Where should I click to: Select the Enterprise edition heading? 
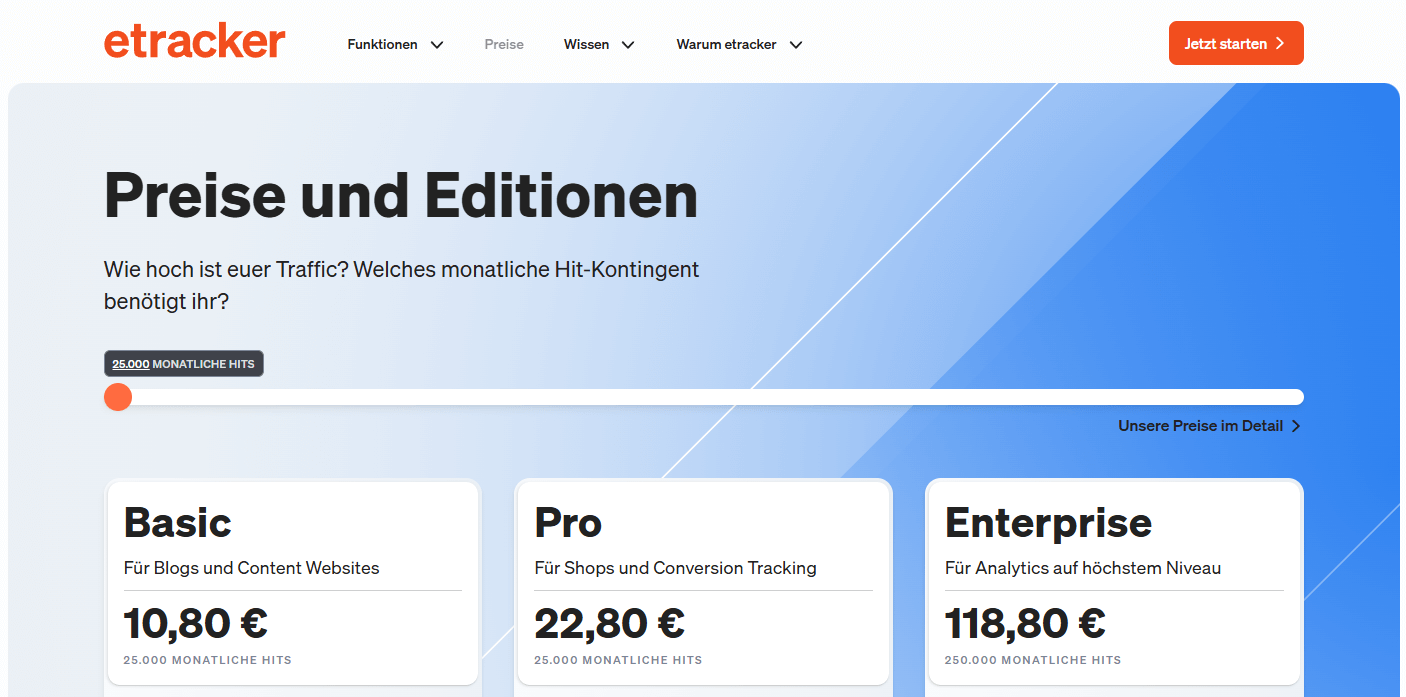point(1048,522)
